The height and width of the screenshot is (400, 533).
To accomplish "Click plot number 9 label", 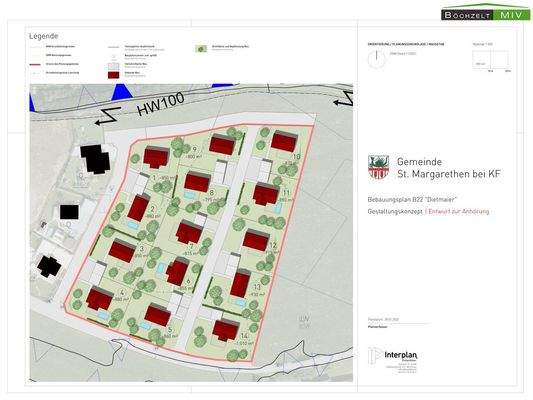I will click(195, 149).
